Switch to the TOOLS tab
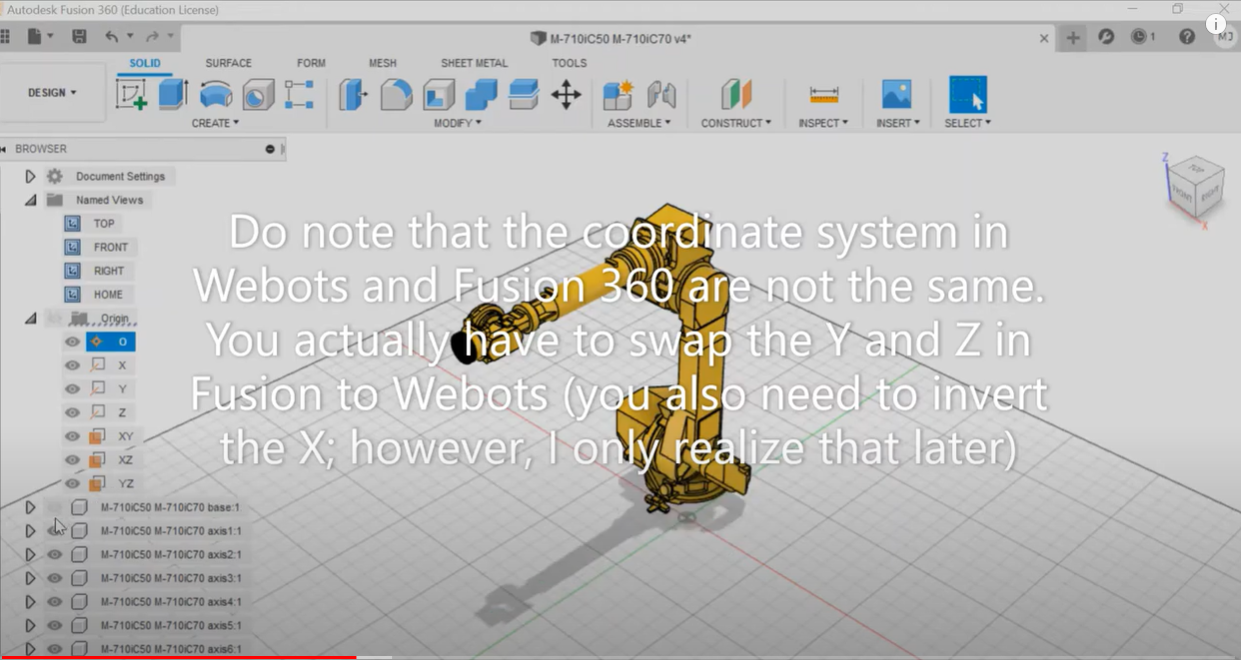The width and height of the screenshot is (1241, 660). pos(569,63)
